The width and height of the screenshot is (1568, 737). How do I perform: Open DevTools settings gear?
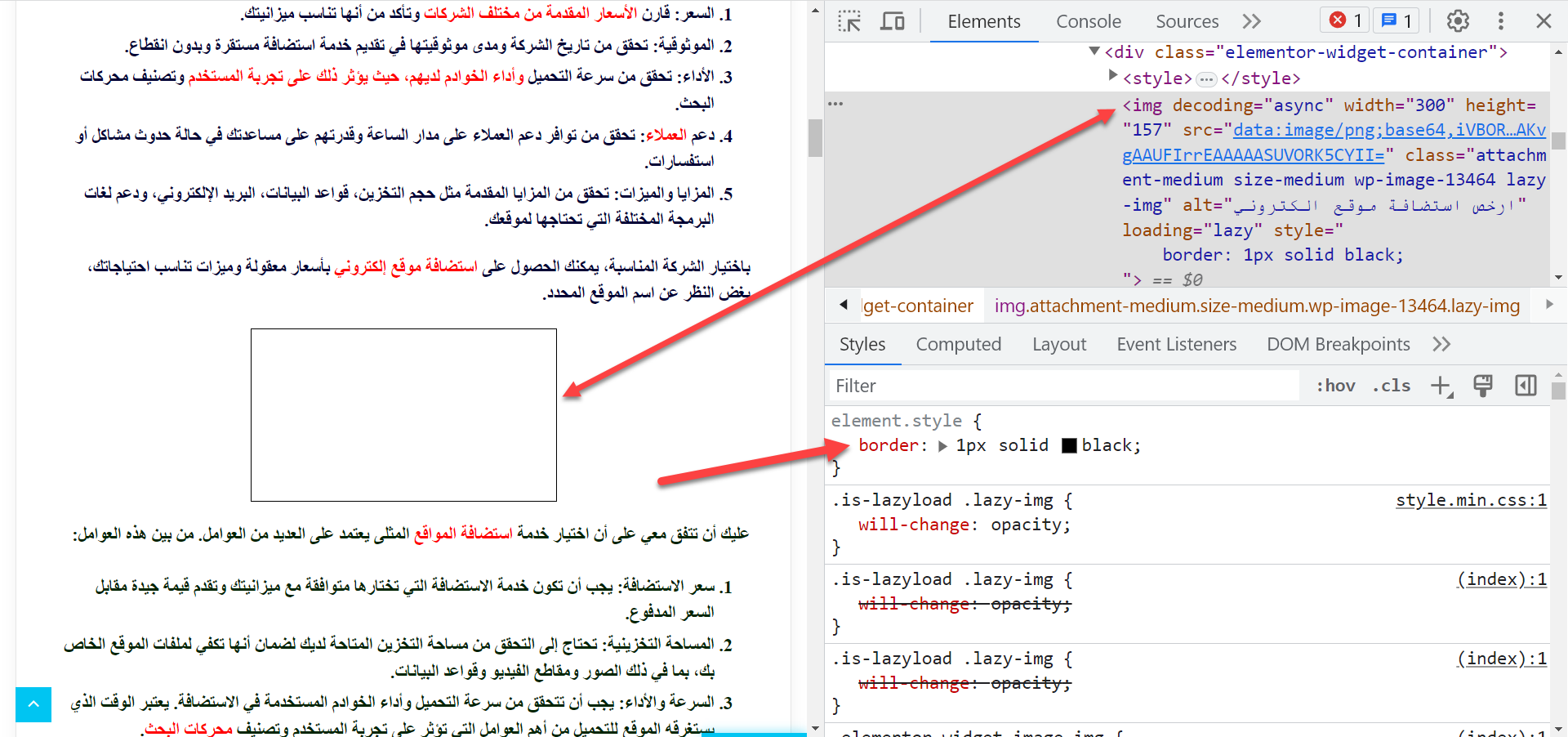(x=1458, y=21)
